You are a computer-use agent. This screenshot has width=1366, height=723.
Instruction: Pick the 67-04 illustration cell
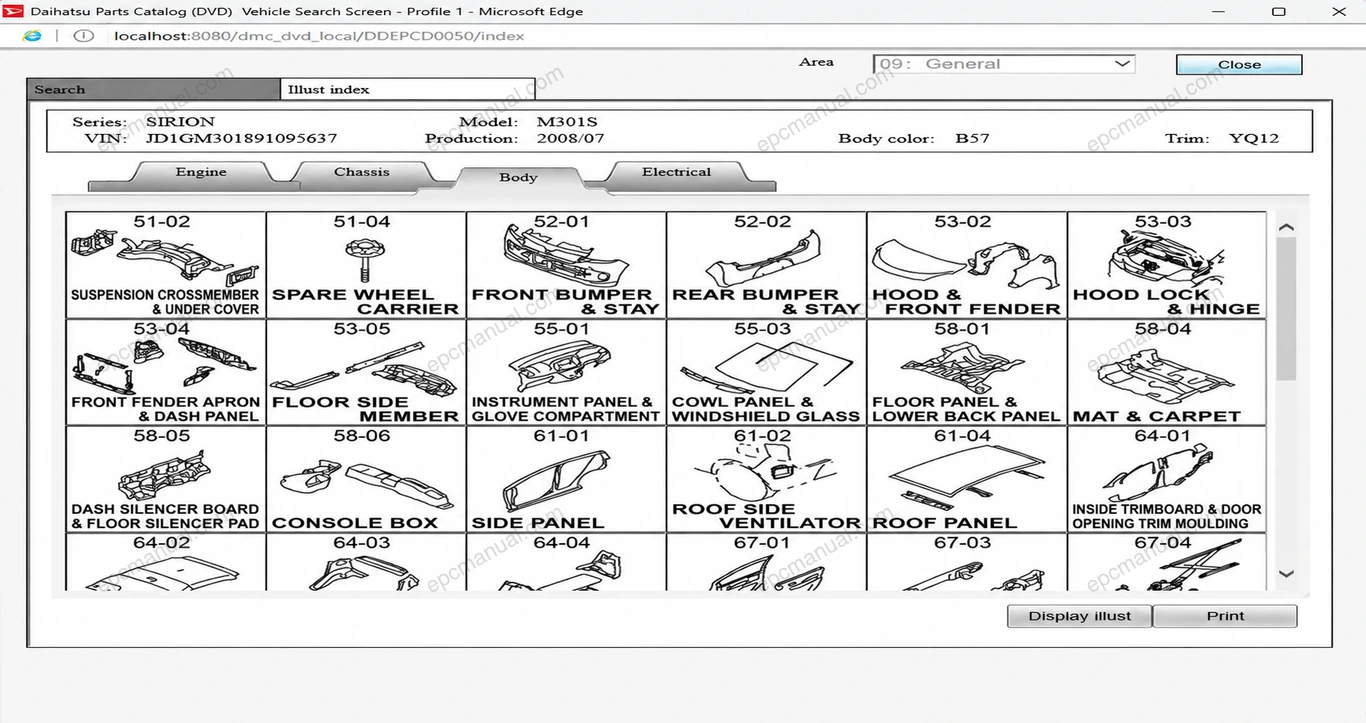coord(1166,562)
